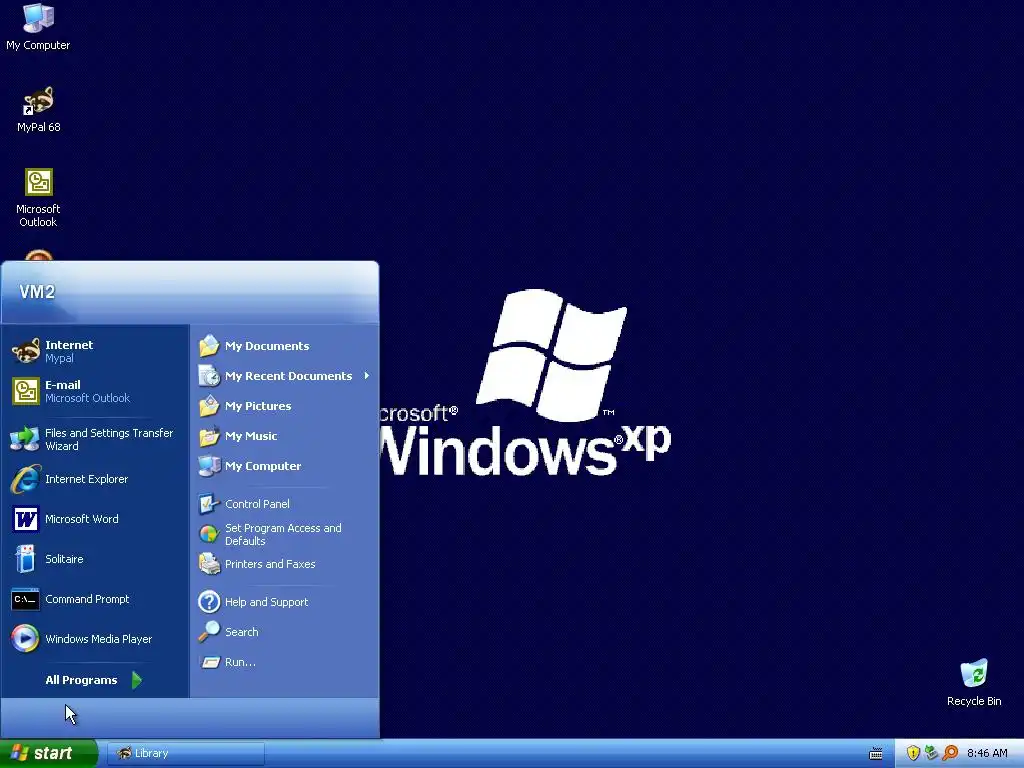Click the green start button
The height and width of the screenshot is (768, 1024).
tap(48, 753)
